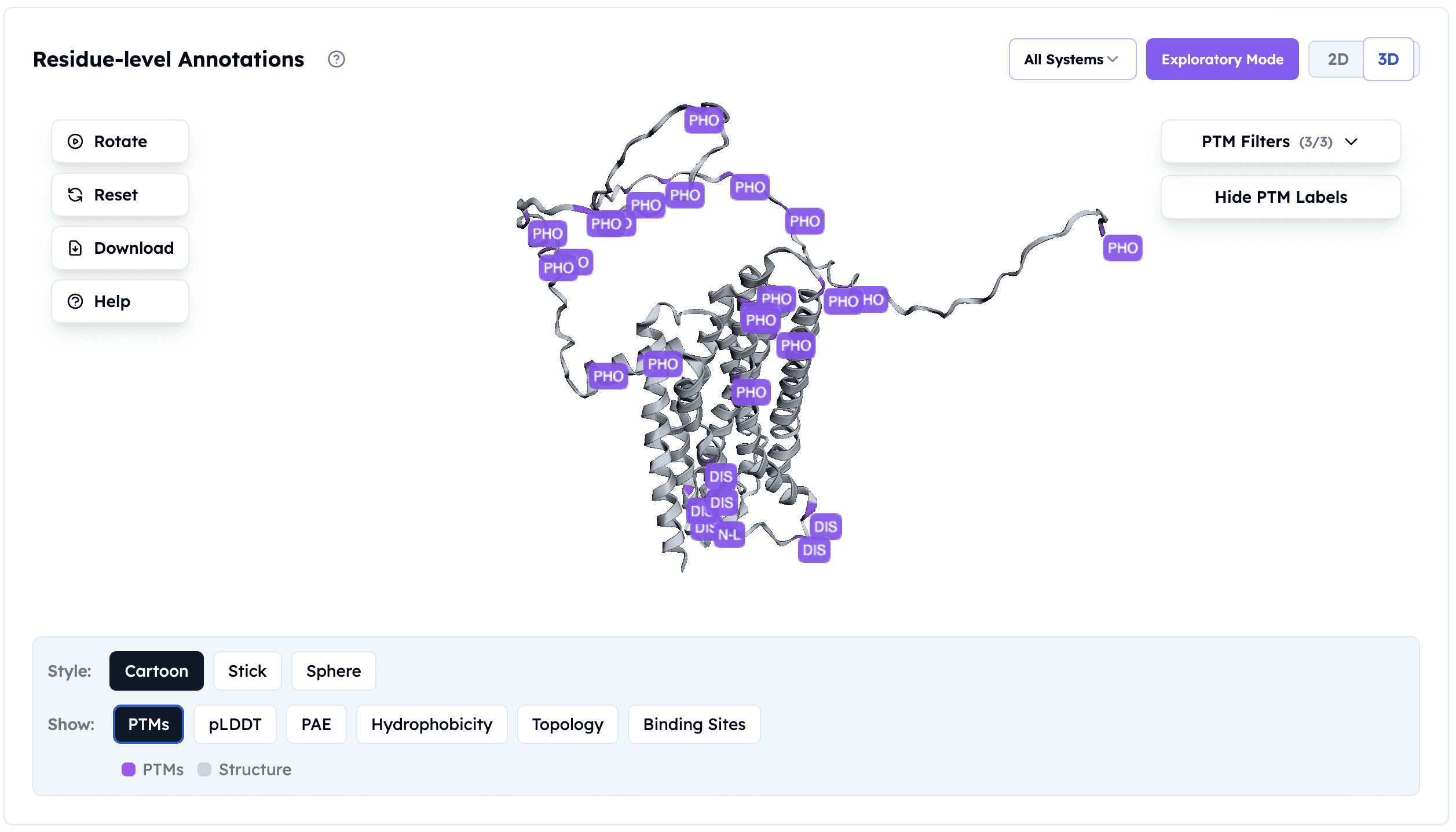The width and height of the screenshot is (1456, 832).
Task: Switch view to 3D mode
Action: click(x=1388, y=59)
